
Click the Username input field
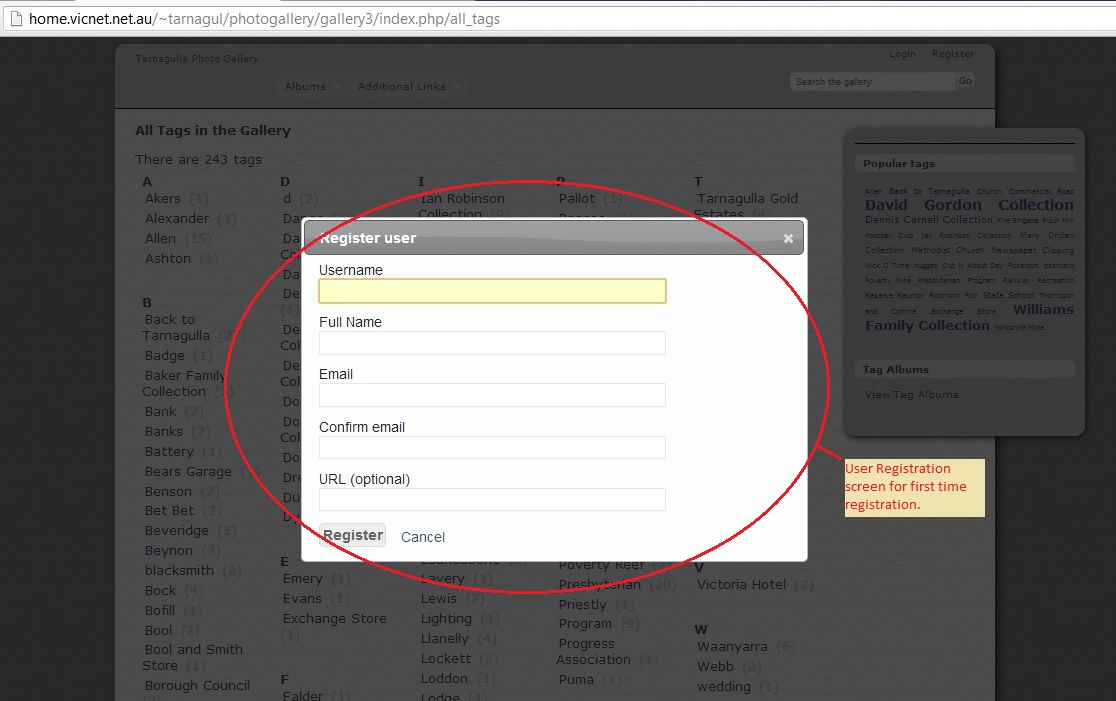point(492,291)
